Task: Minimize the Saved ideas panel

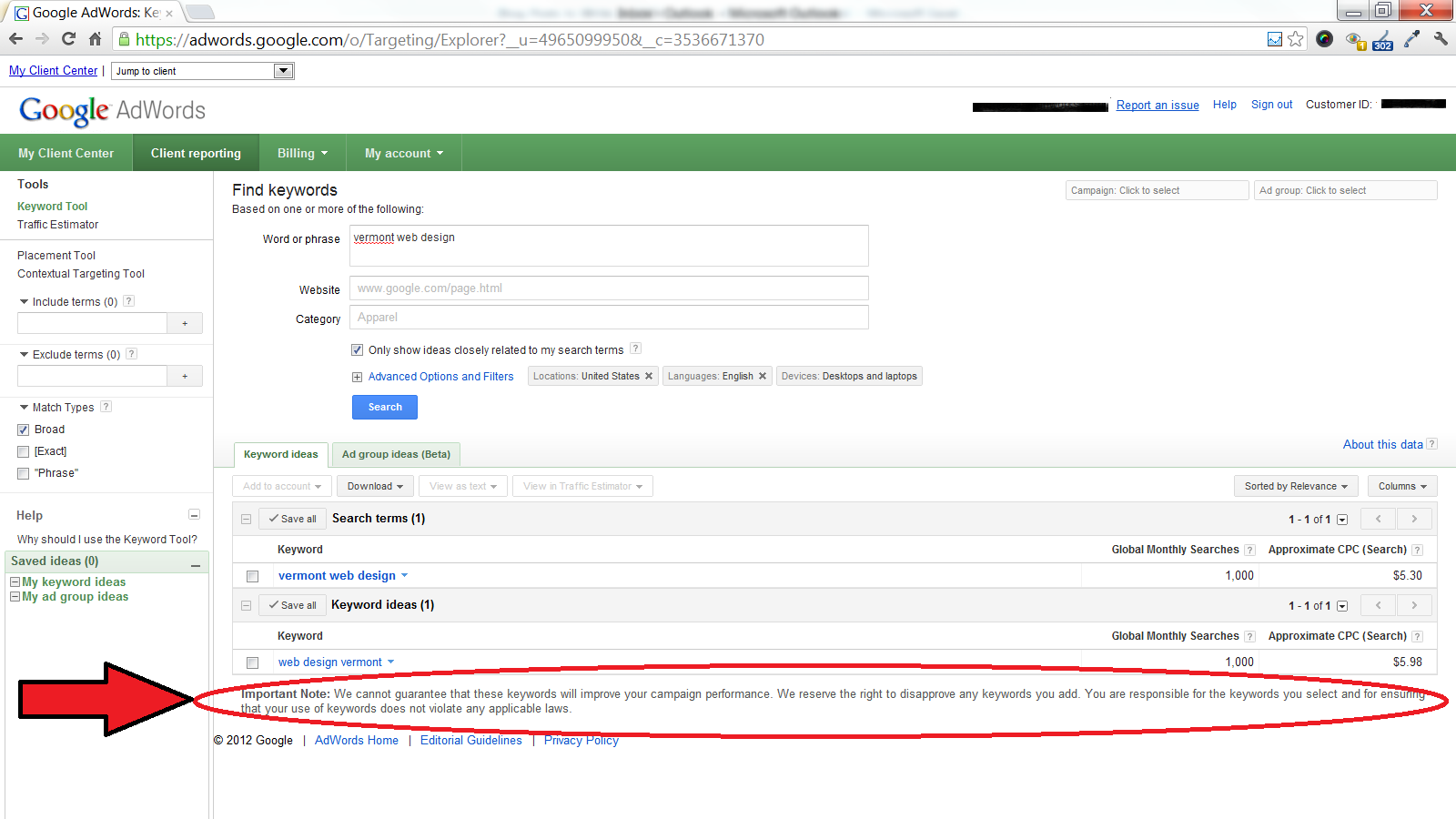Action: (195, 564)
